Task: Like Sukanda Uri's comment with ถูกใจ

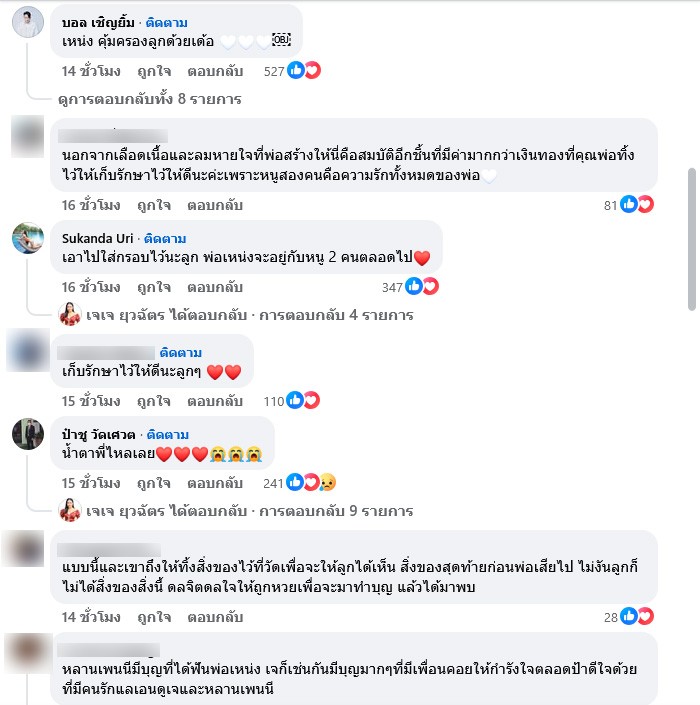Action: 154,287
